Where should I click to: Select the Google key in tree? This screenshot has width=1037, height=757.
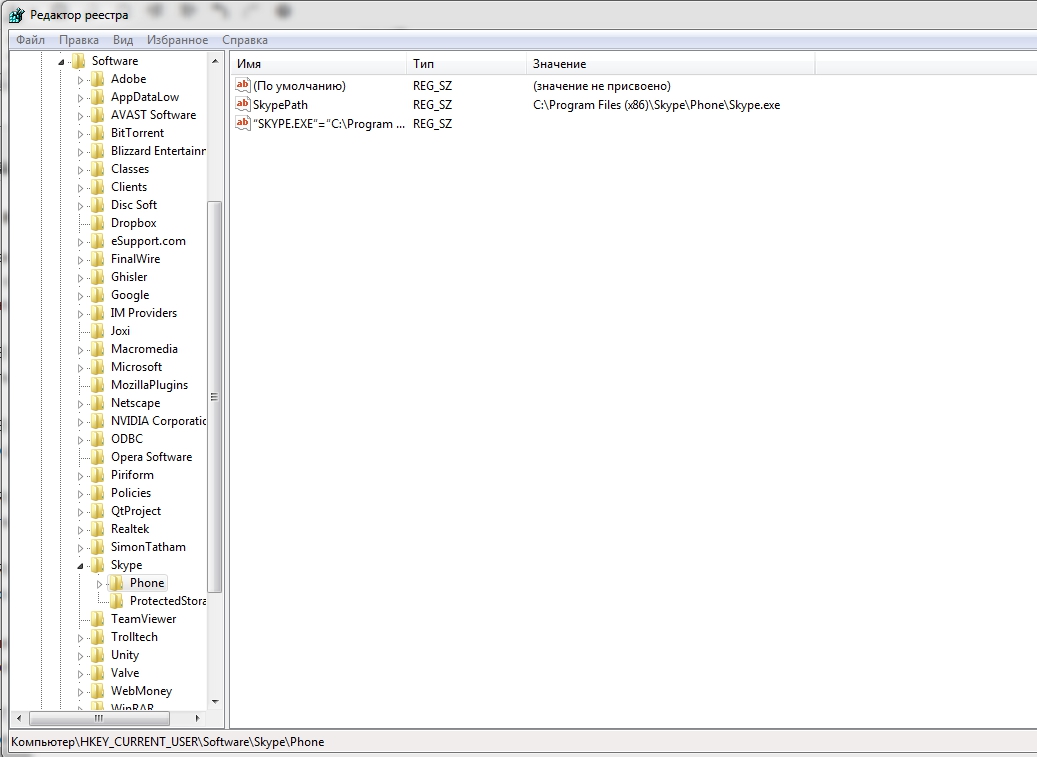pyautogui.click(x=130, y=295)
